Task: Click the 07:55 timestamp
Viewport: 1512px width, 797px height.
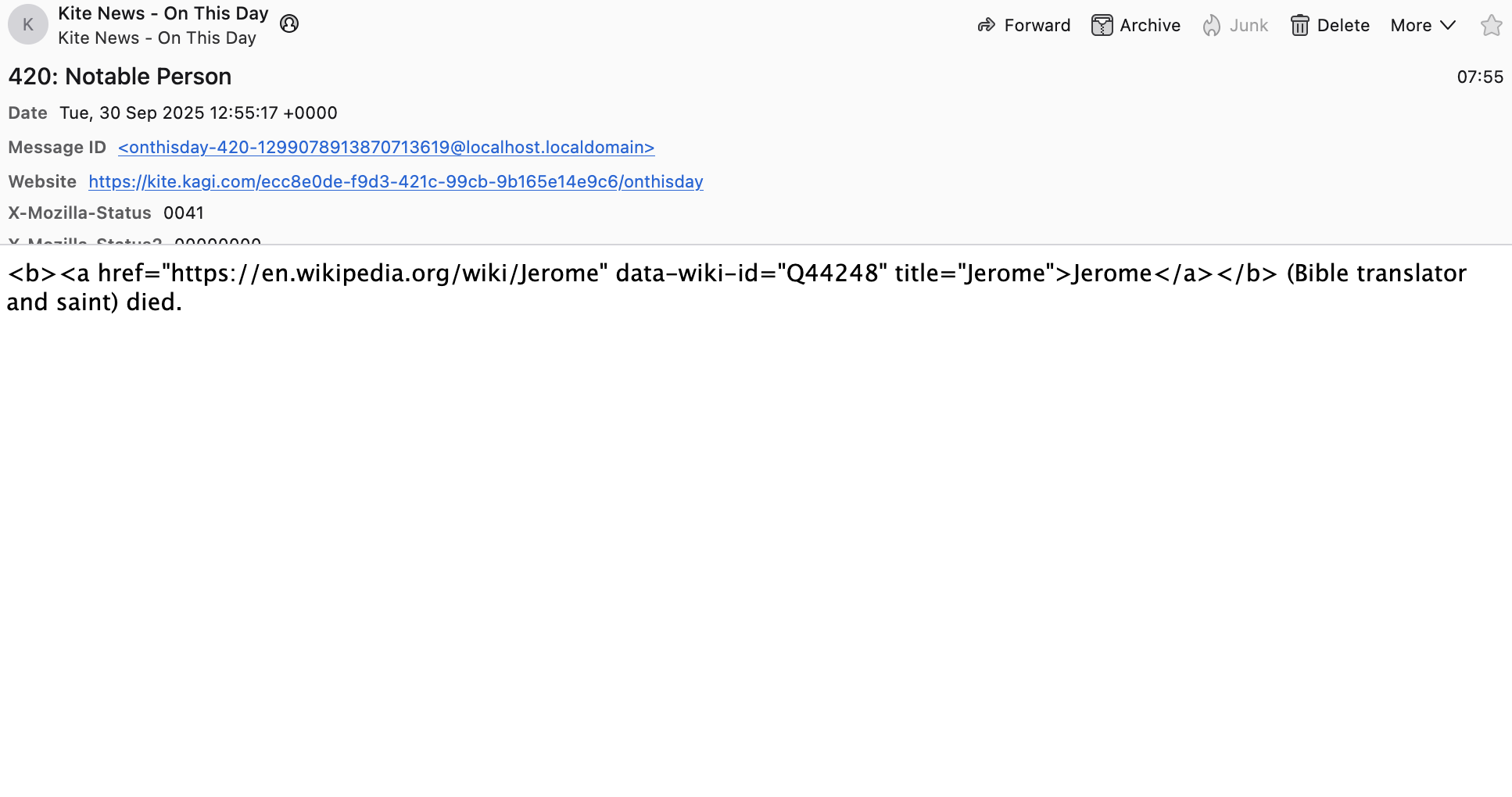Action: [x=1479, y=77]
